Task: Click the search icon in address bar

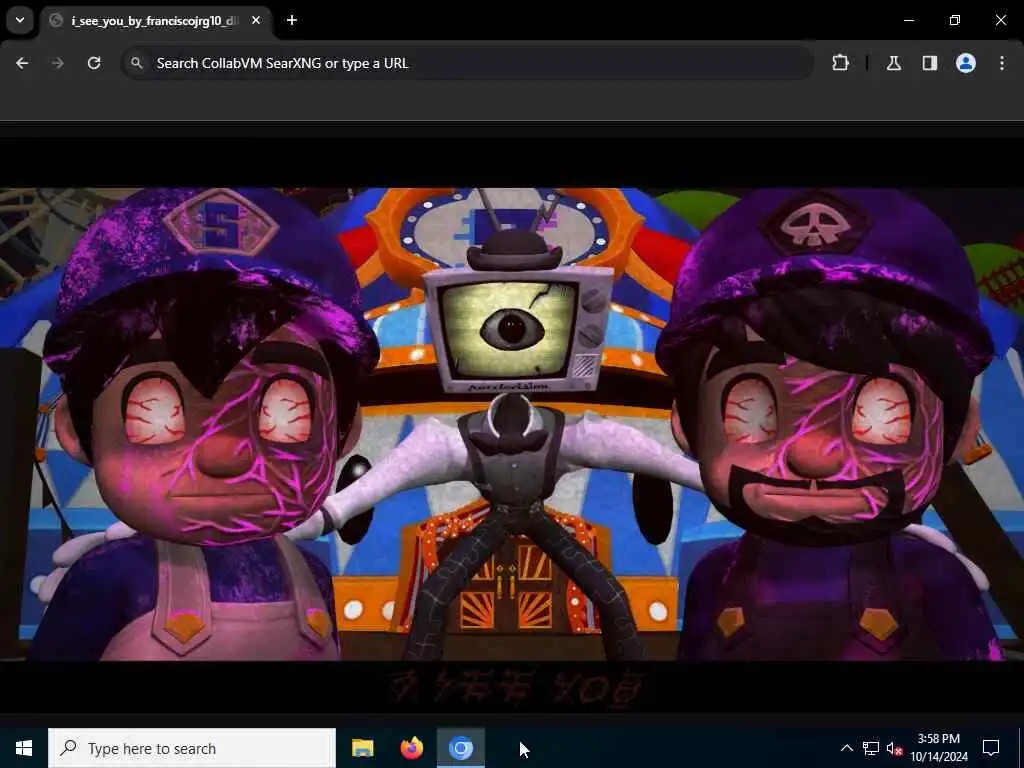Action: click(136, 63)
